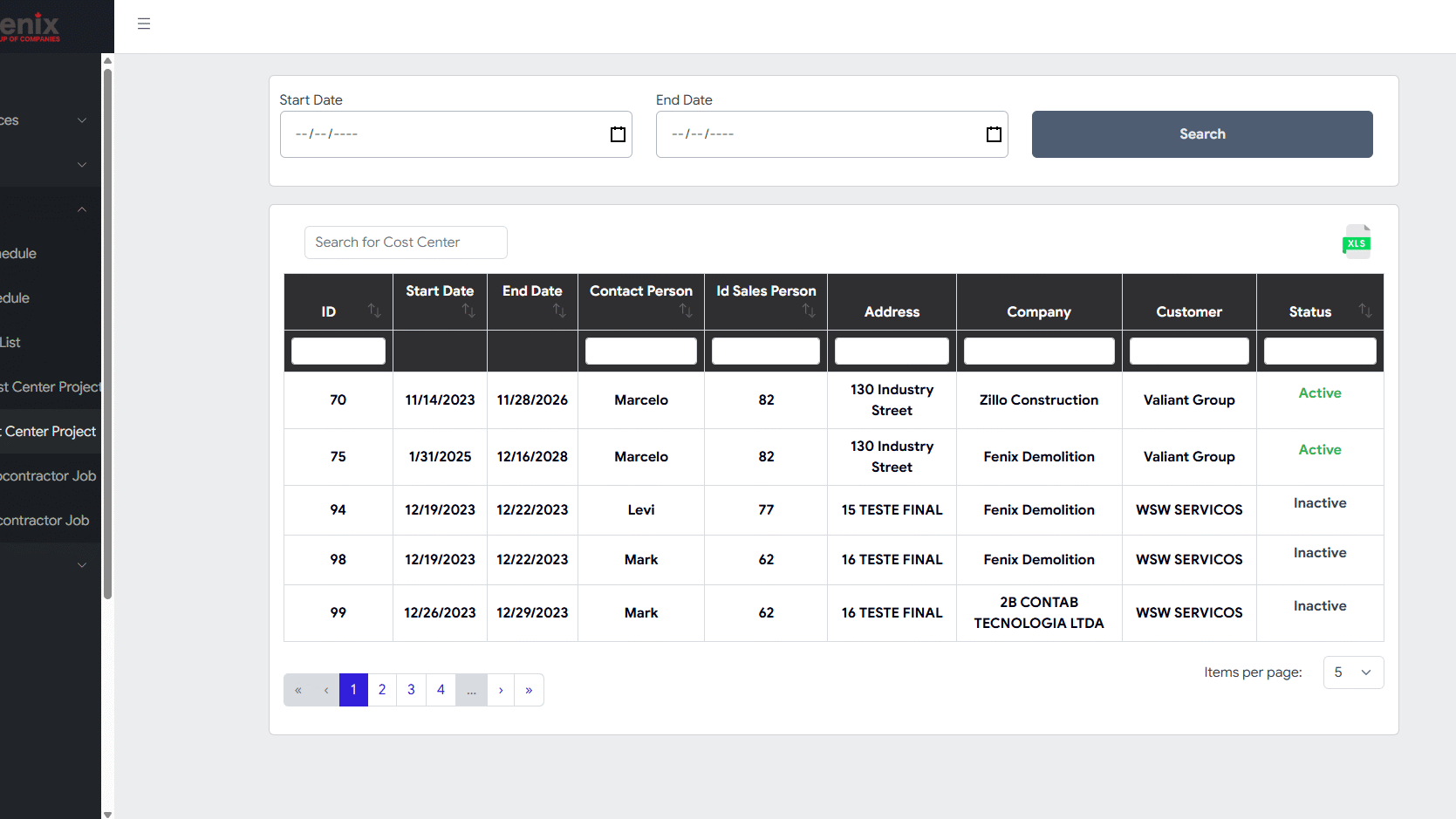Focus the End Date input field
This screenshot has height=819, width=1456.
pyautogui.click(x=831, y=134)
